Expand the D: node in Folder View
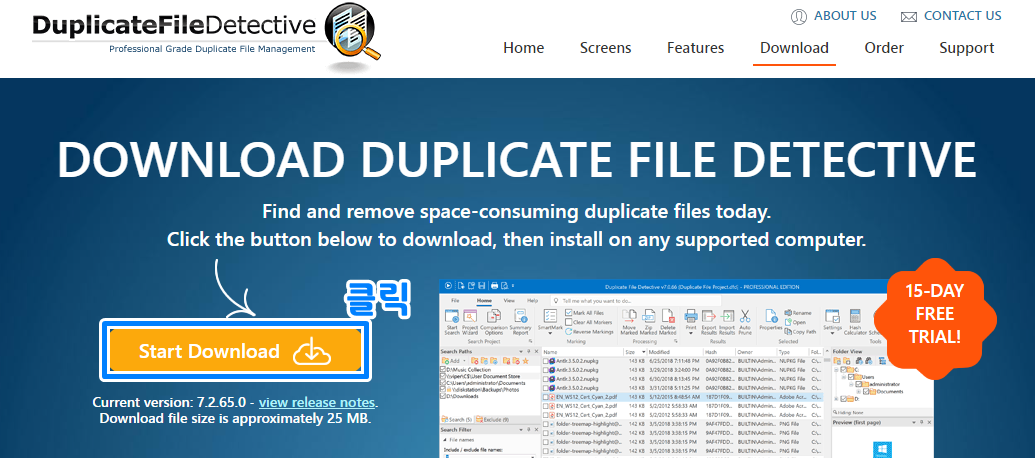The height and width of the screenshot is (458, 1035). 836,399
